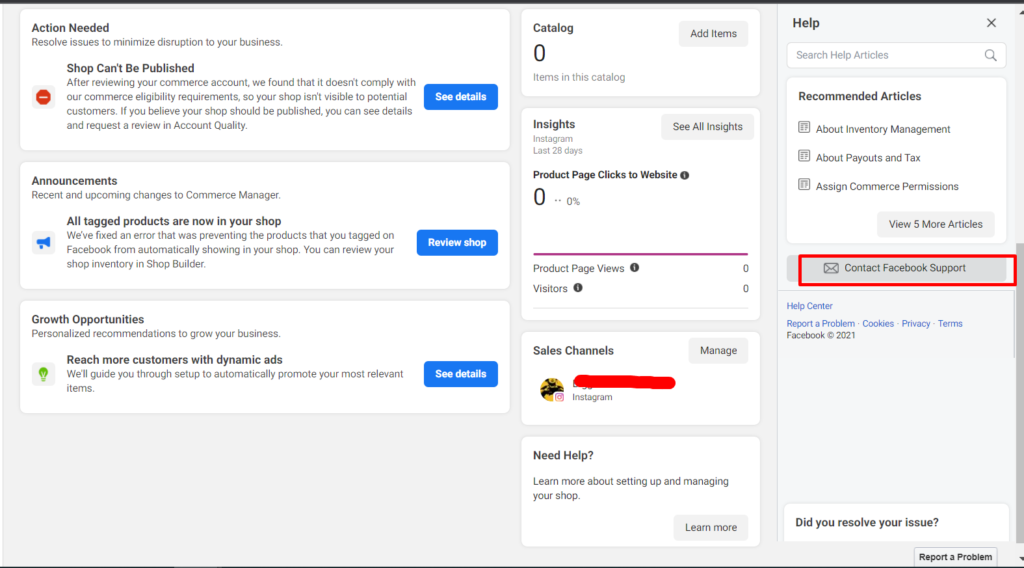Viewport: 1024px width, 568px height.
Task: Click Report a Problem footer link
Action: 820,323
